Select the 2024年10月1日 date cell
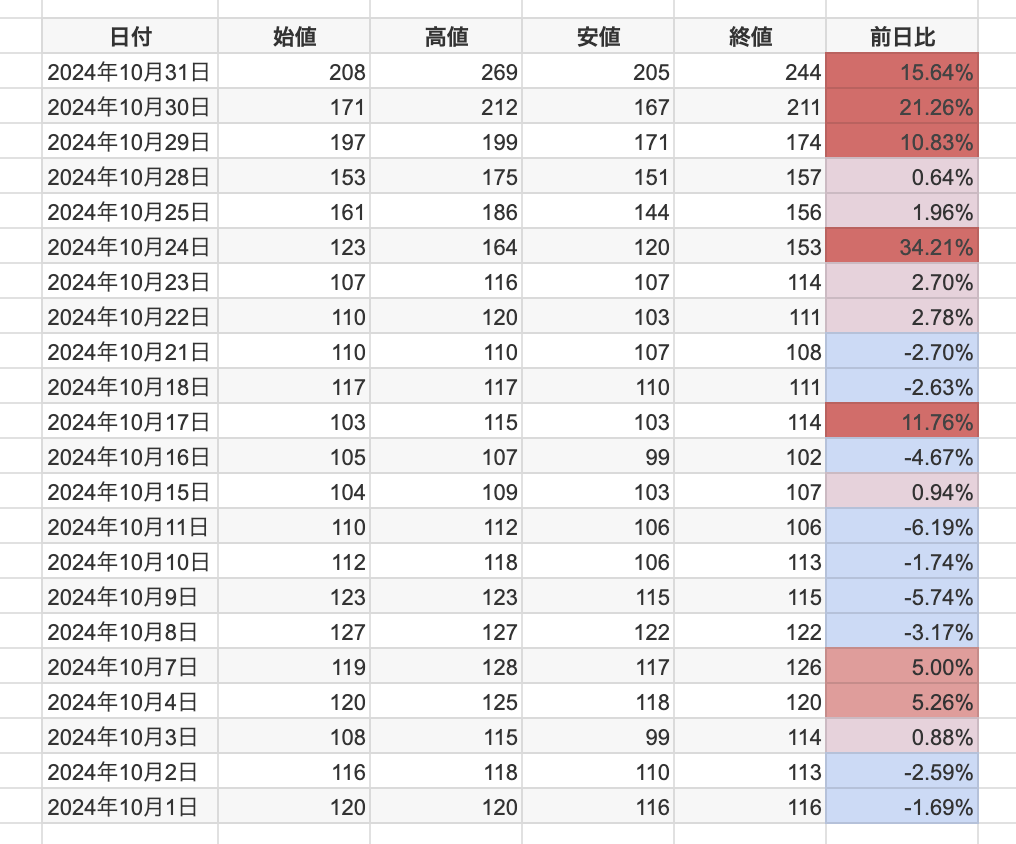1016x844 pixels. [130, 807]
